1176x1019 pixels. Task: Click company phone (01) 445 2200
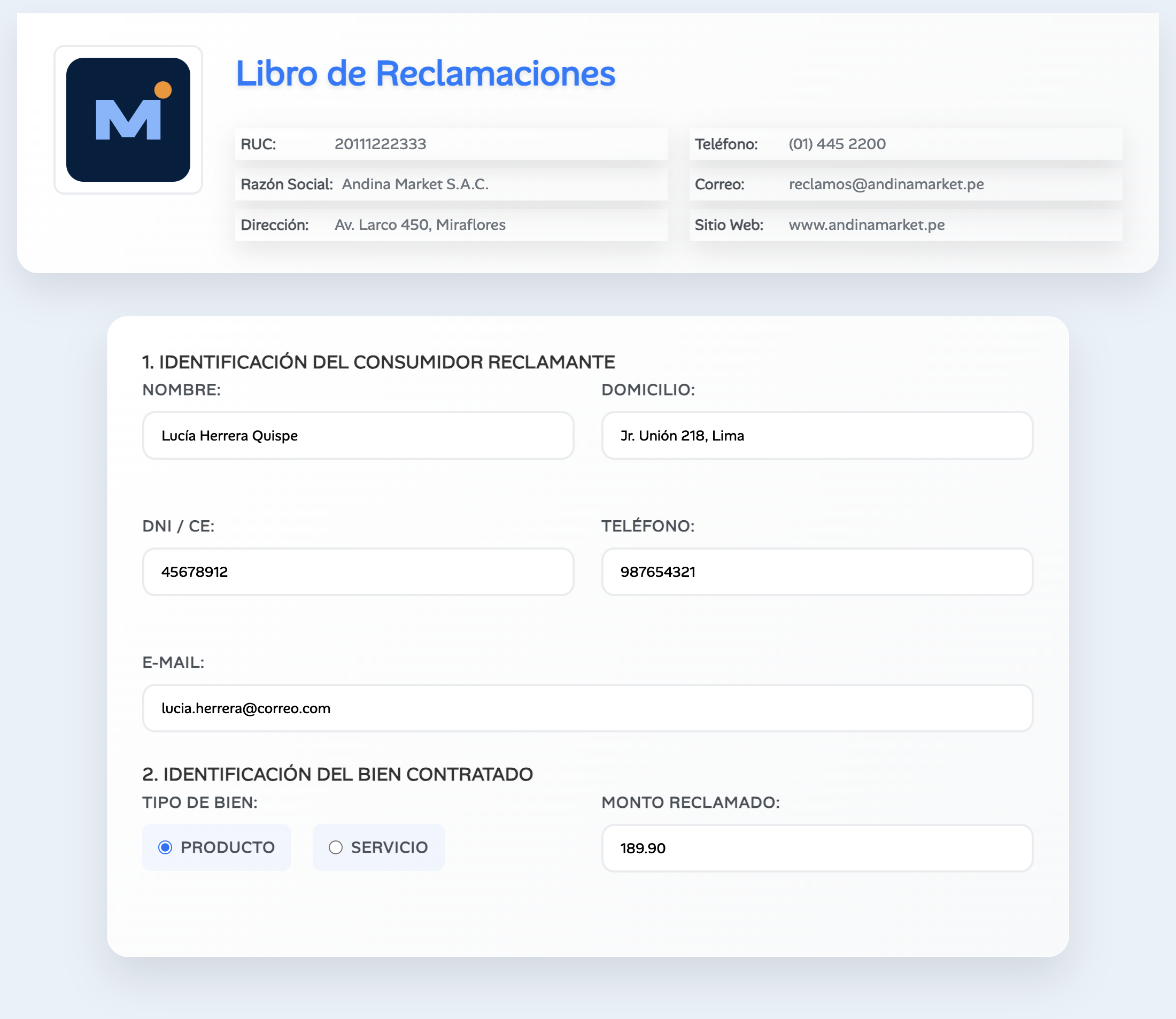(837, 144)
